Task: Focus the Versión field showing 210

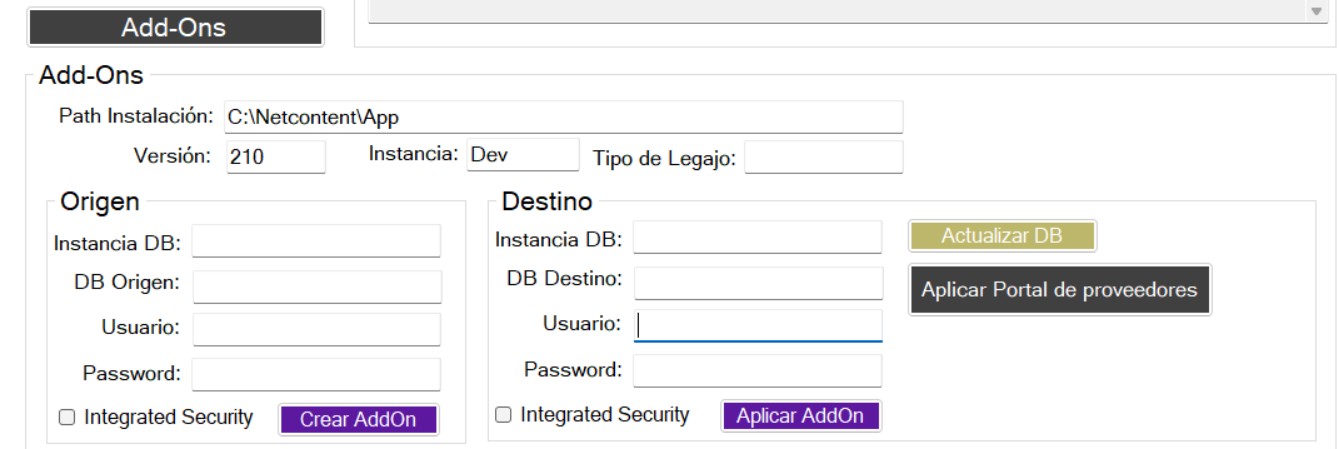Action: click(275, 157)
